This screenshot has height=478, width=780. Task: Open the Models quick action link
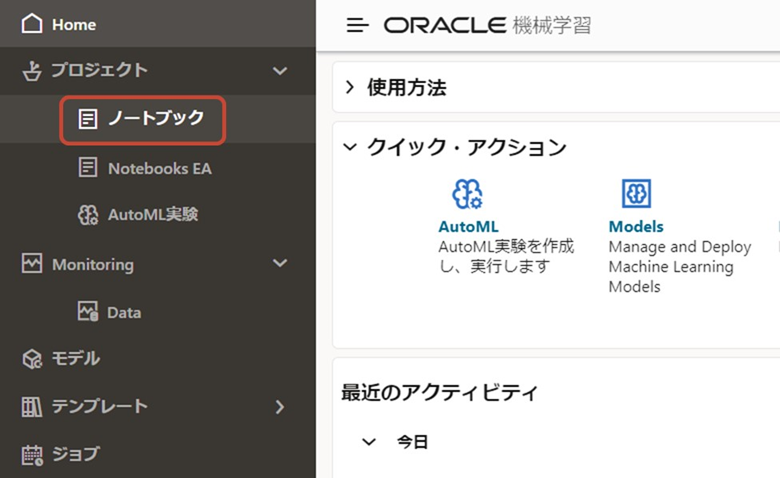(x=636, y=226)
